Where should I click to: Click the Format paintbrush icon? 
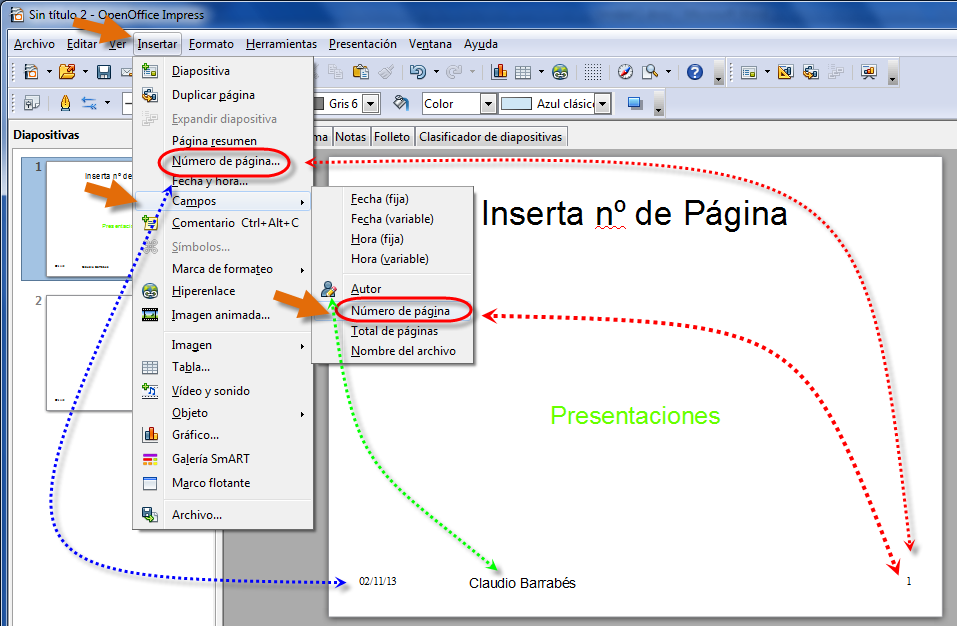(386, 72)
